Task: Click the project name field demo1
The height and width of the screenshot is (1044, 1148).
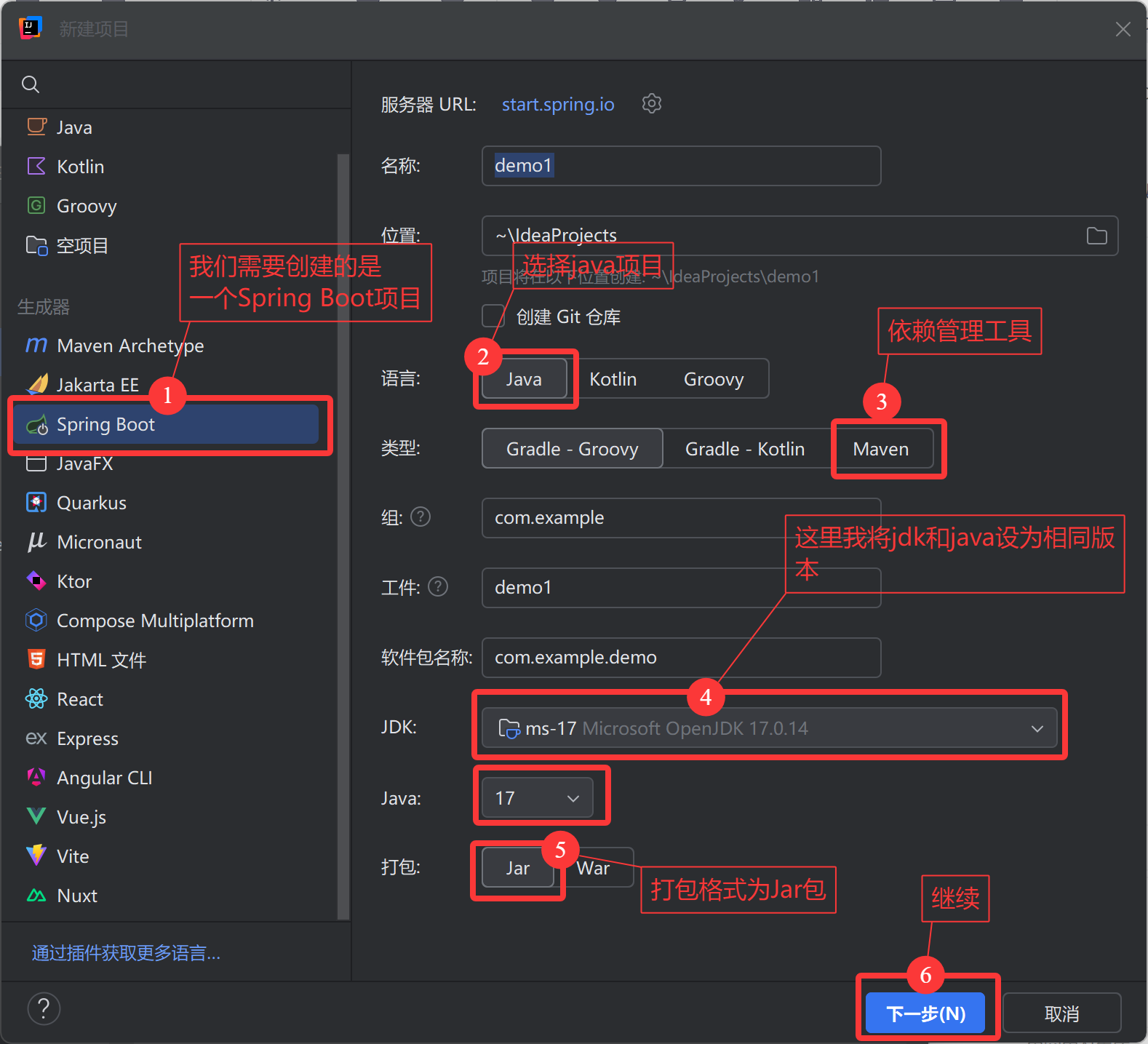Action: pyautogui.click(x=681, y=165)
